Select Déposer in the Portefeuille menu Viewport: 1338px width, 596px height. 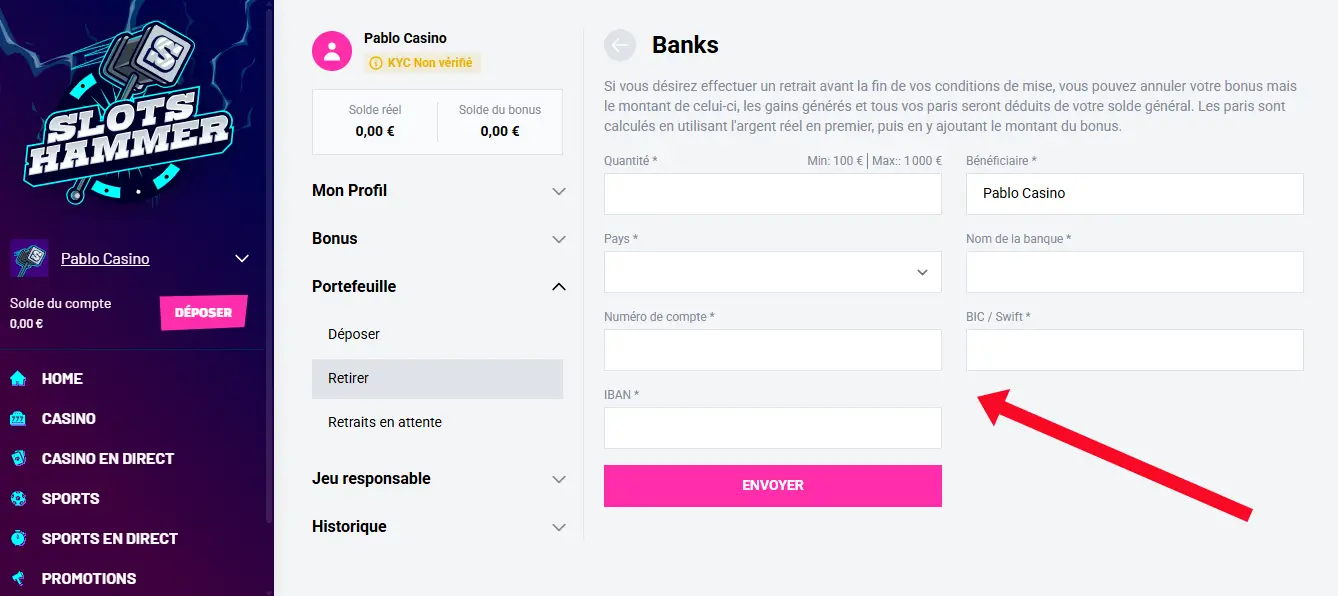[x=354, y=334]
